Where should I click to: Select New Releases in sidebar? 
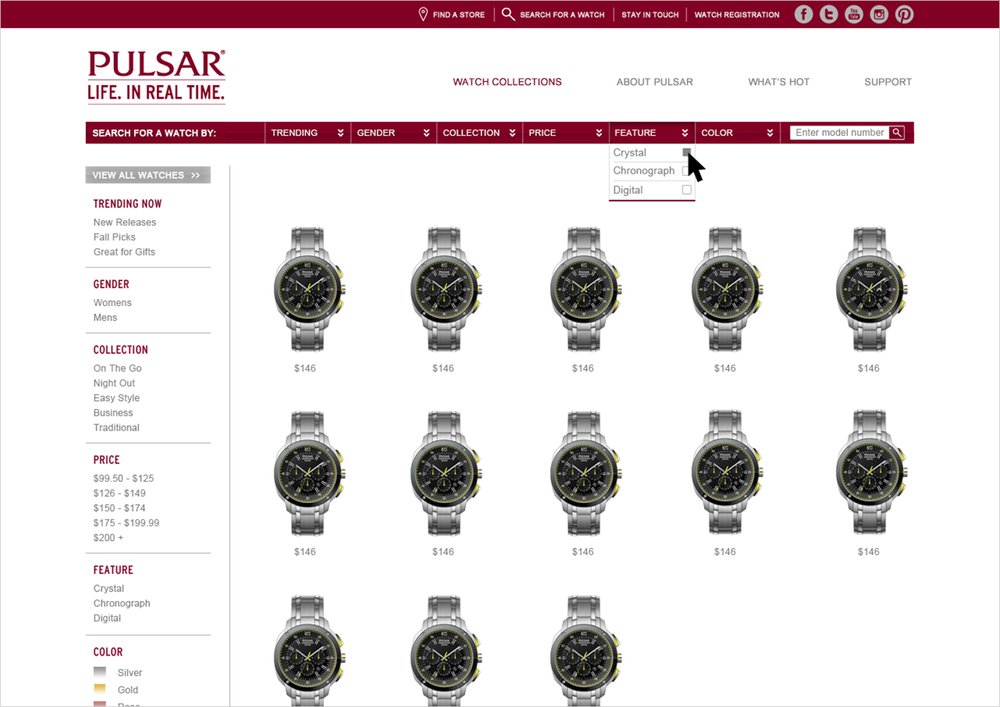click(124, 222)
